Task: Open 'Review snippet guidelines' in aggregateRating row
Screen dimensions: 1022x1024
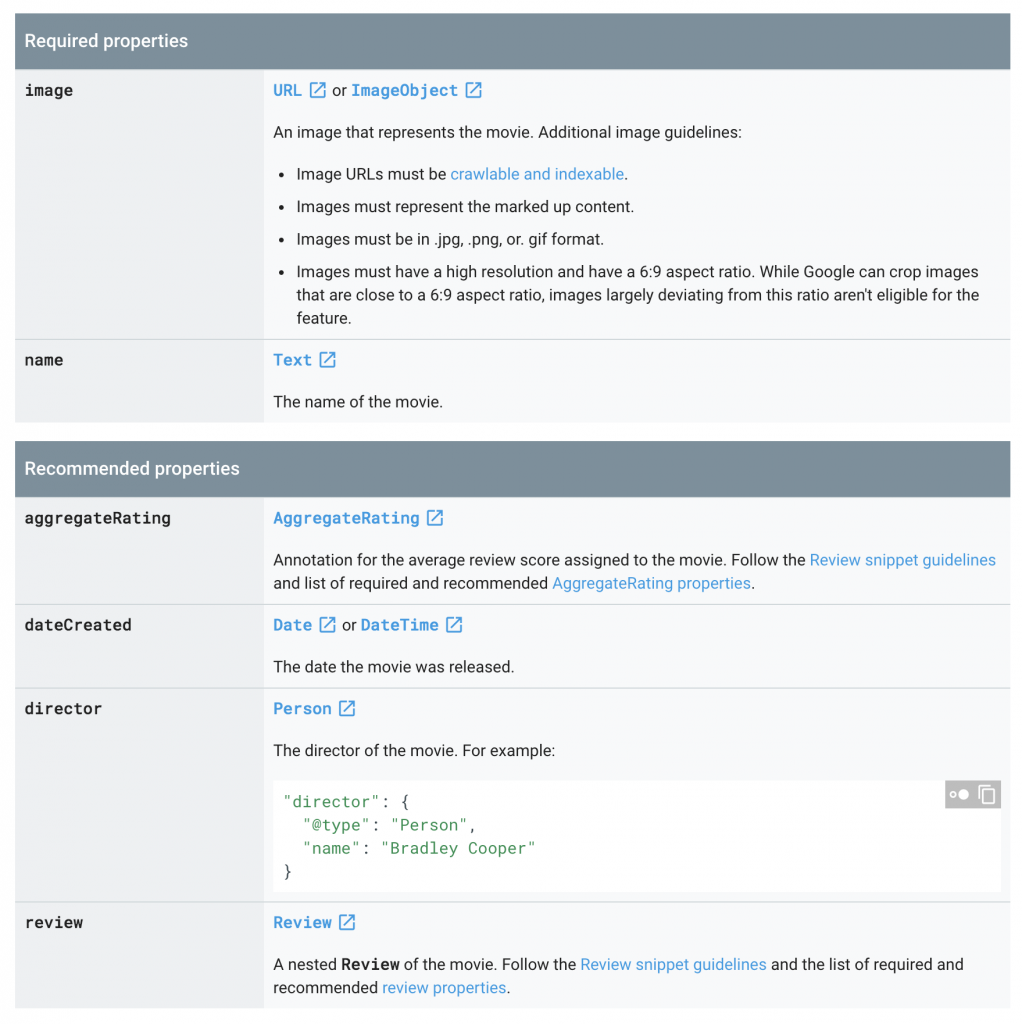Action: click(x=902, y=560)
